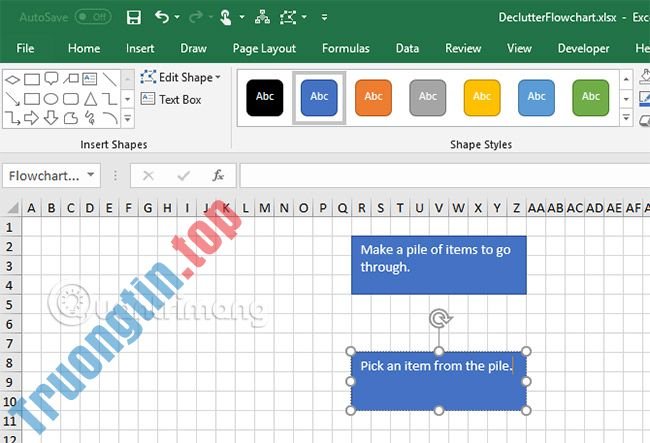Apply the gray Abc shape style
Screen dimensions: 650x443
click(427, 97)
